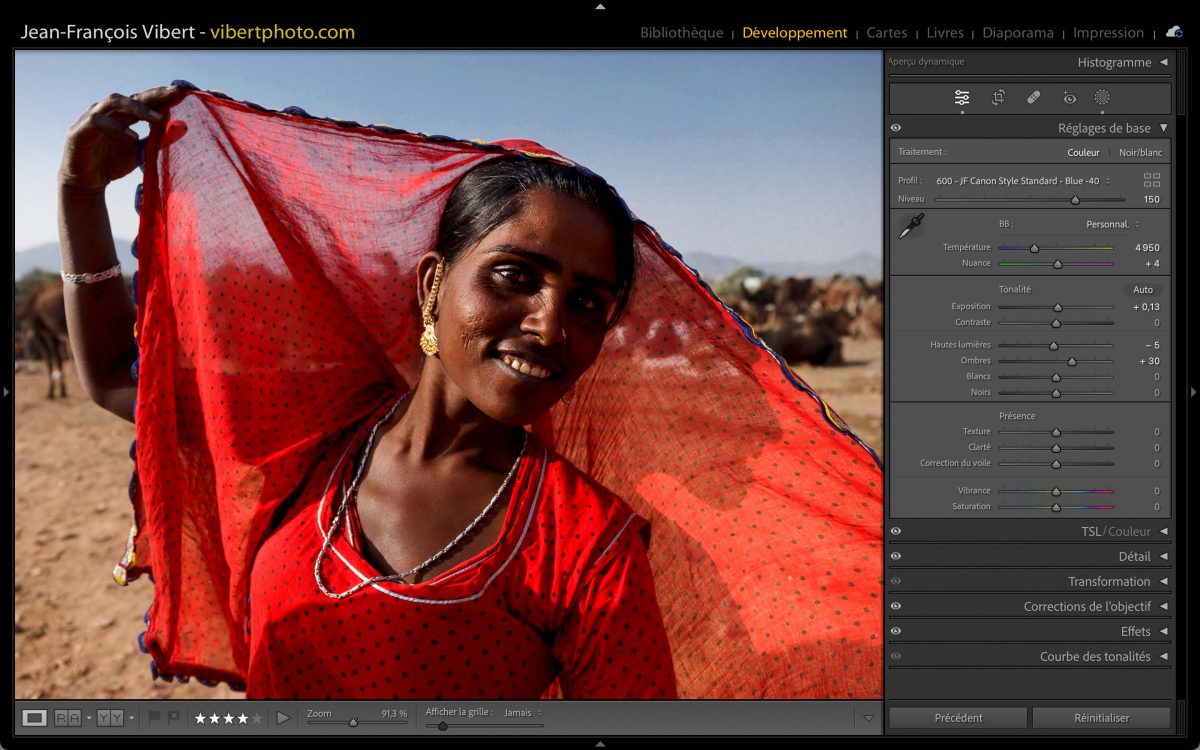Open the BB white balance preset dropdown
The height and width of the screenshot is (750, 1200).
(x=1111, y=224)
